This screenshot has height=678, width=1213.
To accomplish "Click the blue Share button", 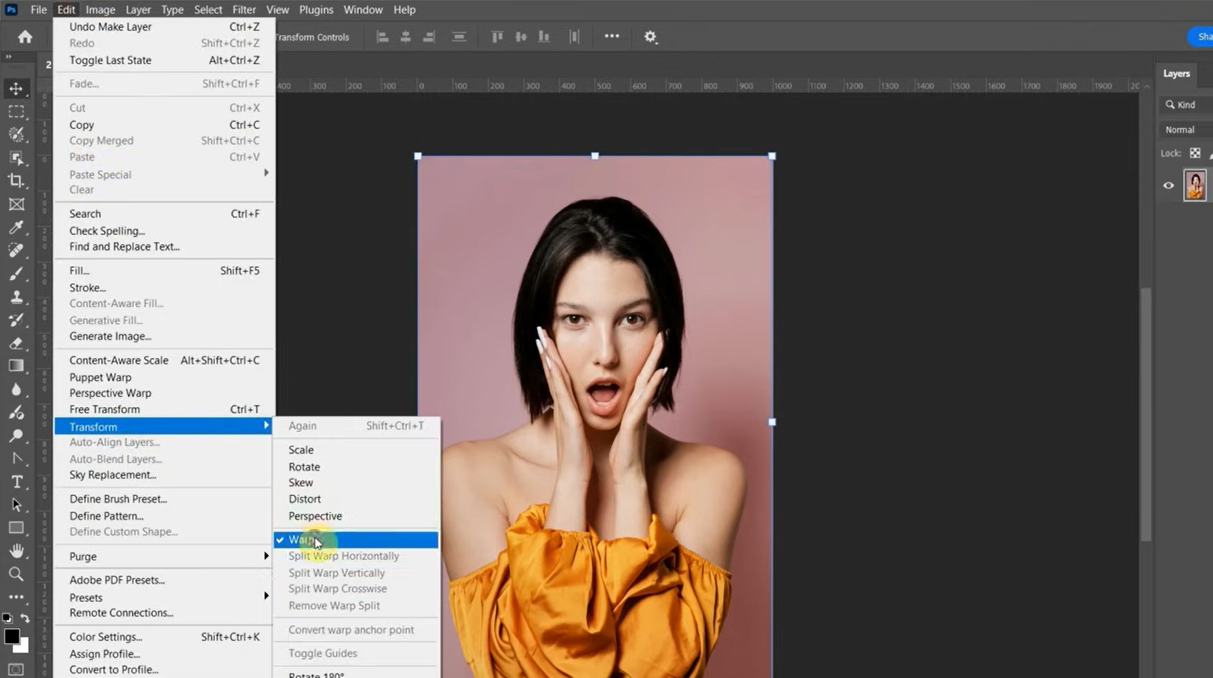I will 1203,37.
